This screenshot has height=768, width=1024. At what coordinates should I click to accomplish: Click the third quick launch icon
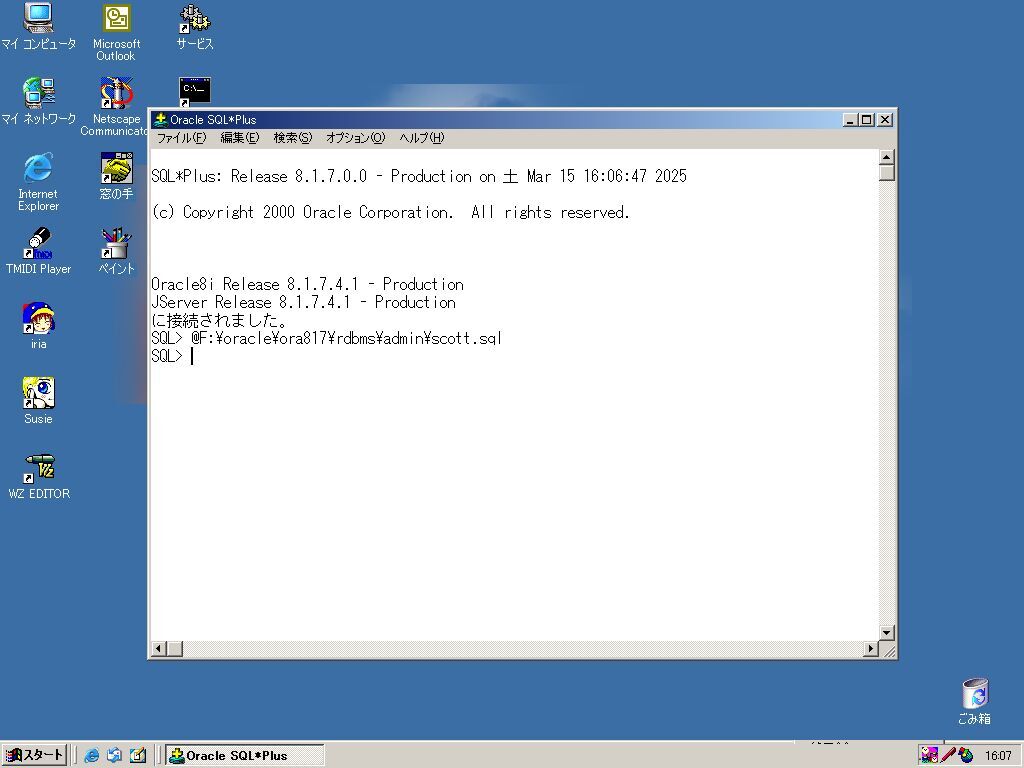coord(137,756)
